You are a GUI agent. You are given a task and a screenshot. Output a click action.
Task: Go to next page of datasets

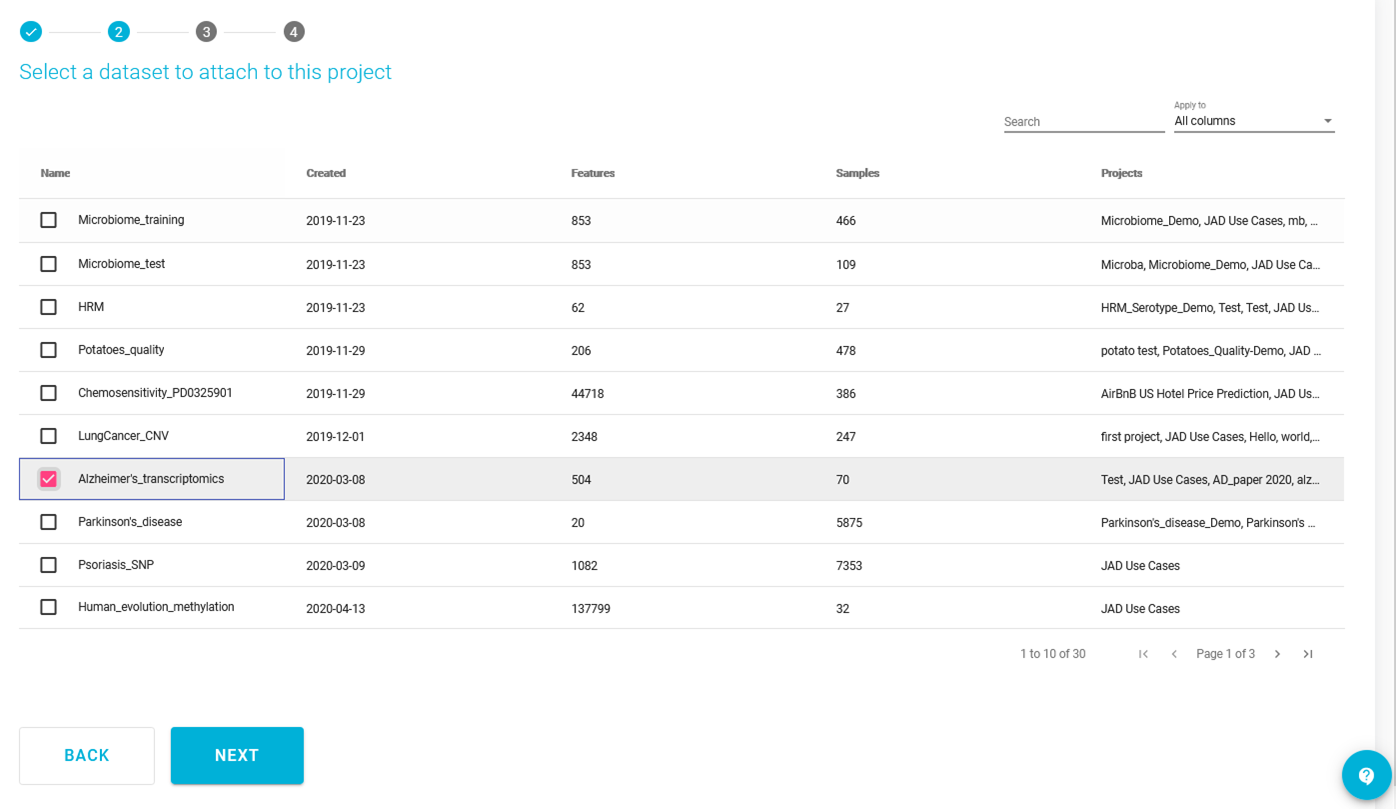tap(1277, 654)
